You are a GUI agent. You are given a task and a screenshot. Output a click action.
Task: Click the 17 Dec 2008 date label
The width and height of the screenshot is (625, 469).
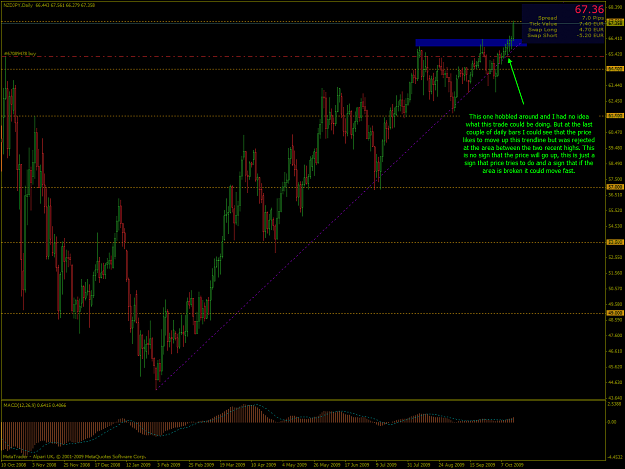click(108, 465)
